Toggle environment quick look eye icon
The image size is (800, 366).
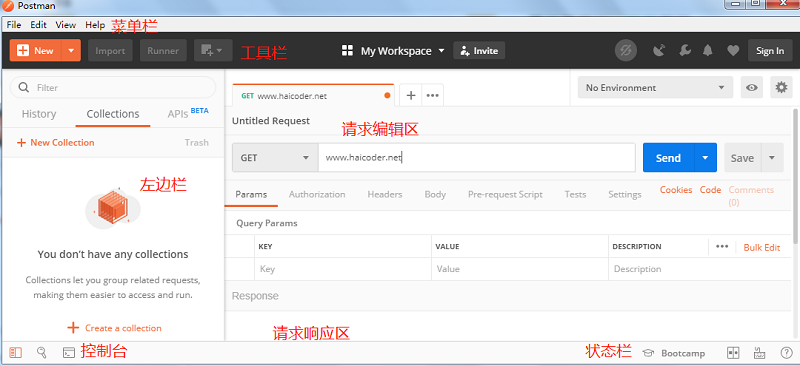click(x=752, y=87)
